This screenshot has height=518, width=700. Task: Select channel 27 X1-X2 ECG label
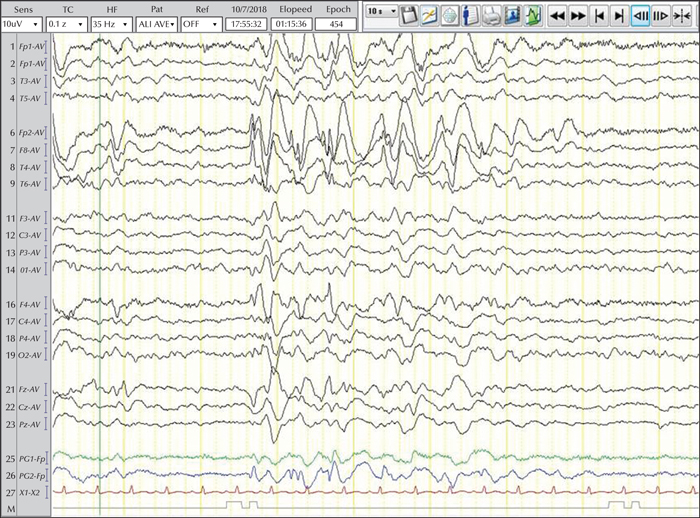pos(30,493)
